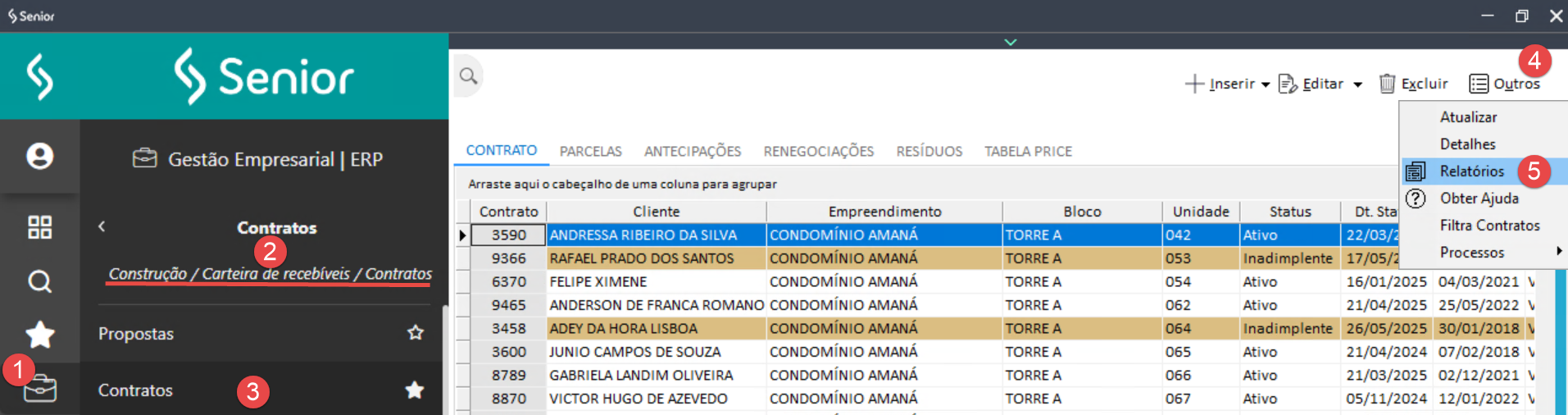This screenshot has height=415, width=1568.
Task: Click the Obter Ajuda question icon
Action: point(1416,198)
